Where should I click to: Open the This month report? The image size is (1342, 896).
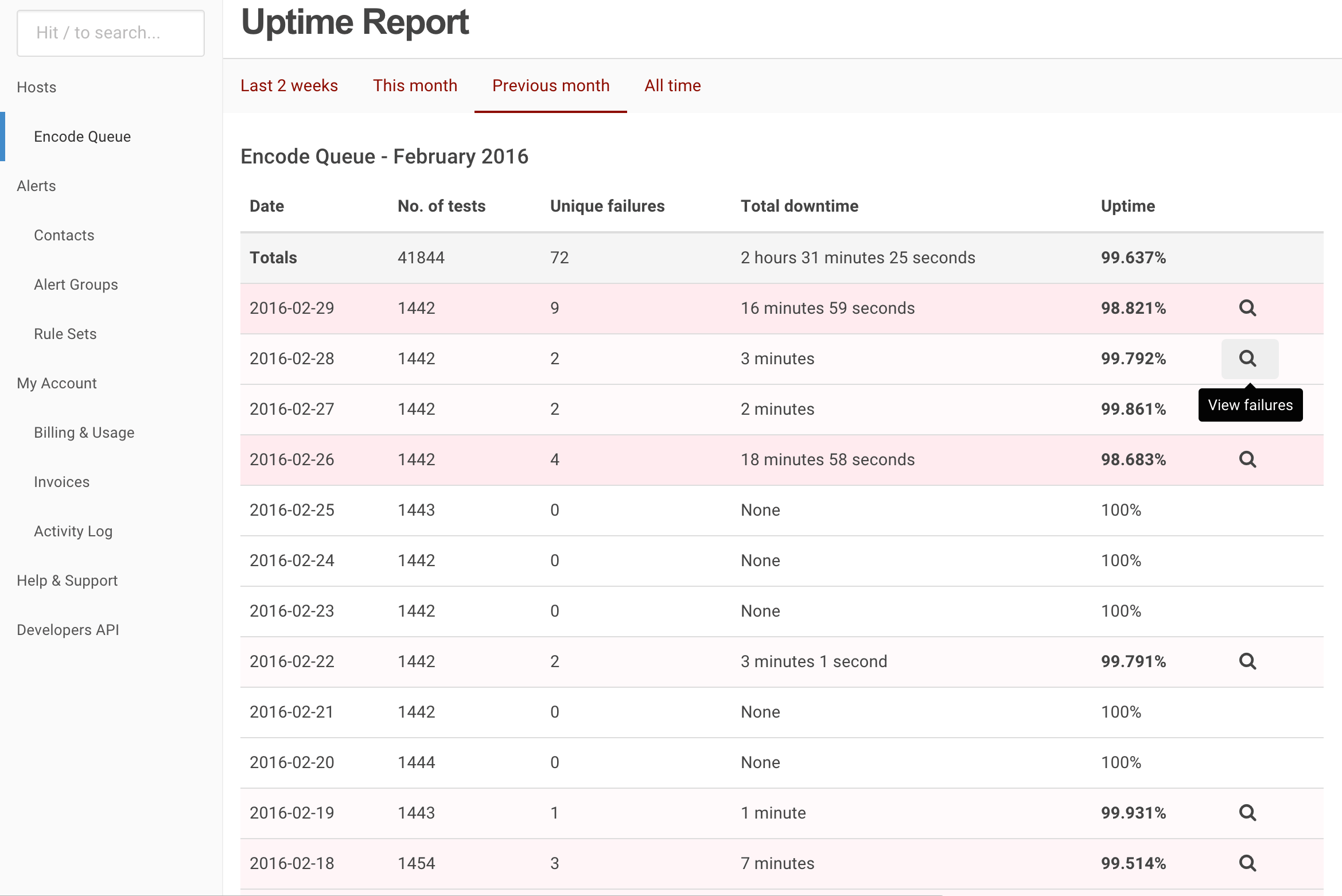[415, 85]
